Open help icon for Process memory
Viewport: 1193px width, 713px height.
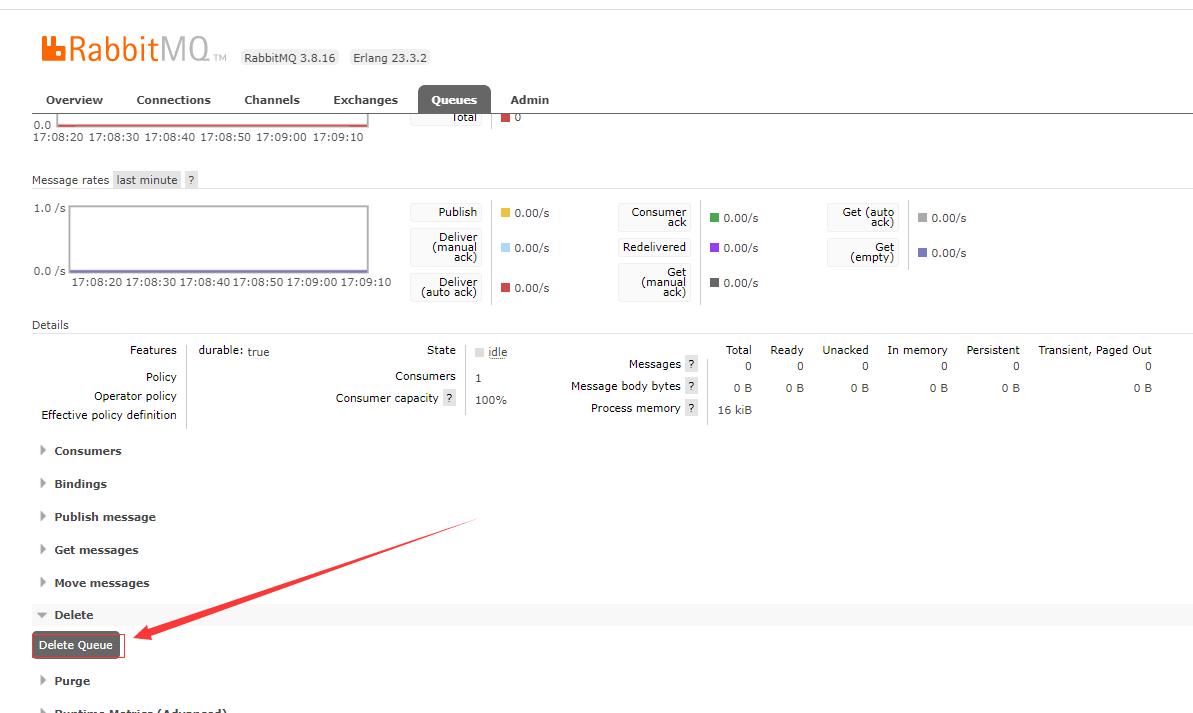point(691,408)
